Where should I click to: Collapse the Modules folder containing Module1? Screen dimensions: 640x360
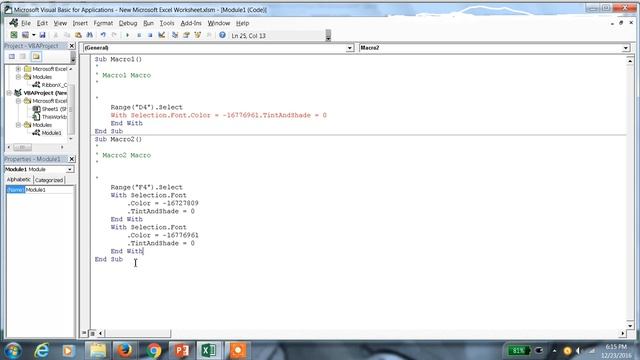pyautogui.click(x=18, y=125)
